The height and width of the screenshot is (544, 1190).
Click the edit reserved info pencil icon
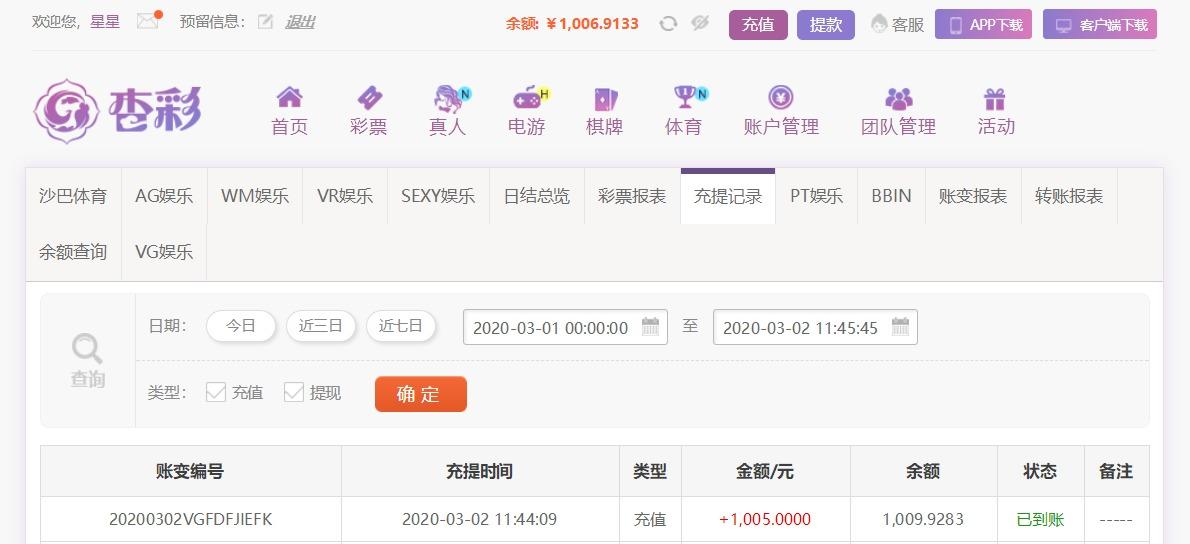(265, 22)
